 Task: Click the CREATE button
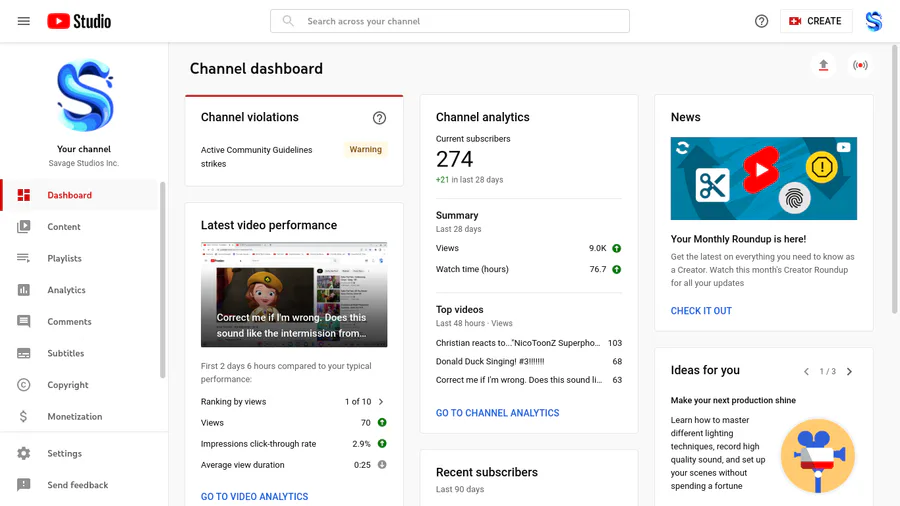tap(815, 21)
